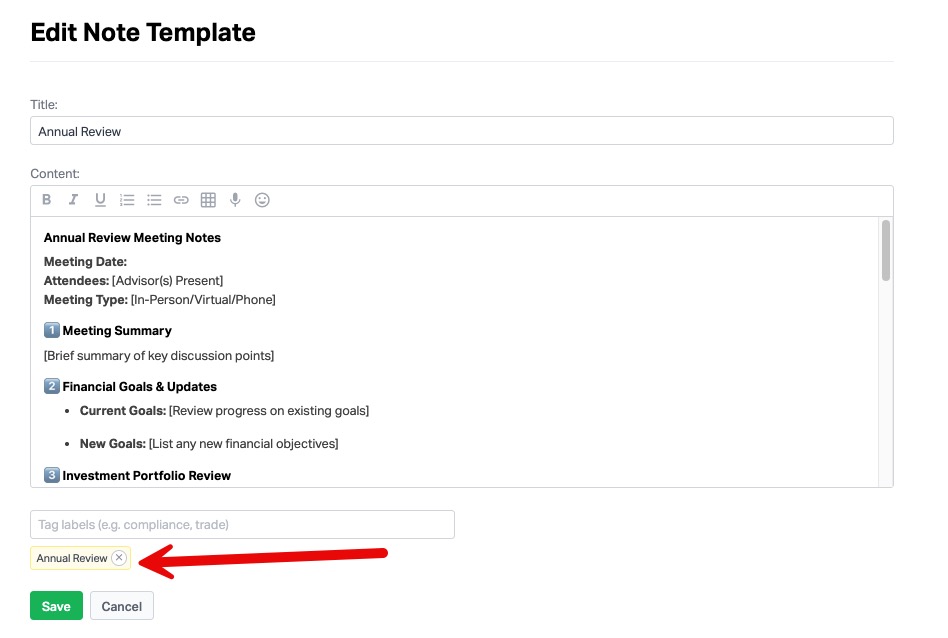Screen dimensions: 948x638
Task: Cancel editing the template
Action: click(122, 606)
